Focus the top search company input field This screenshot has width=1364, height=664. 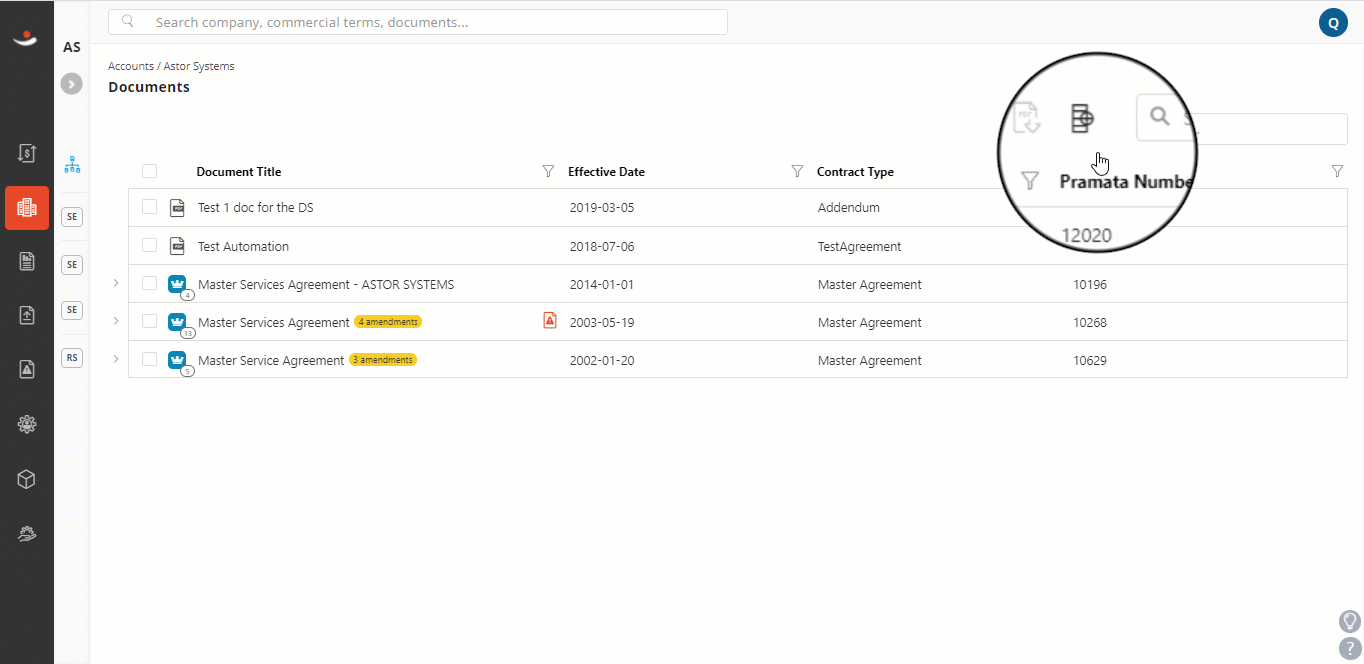point(418,22)
